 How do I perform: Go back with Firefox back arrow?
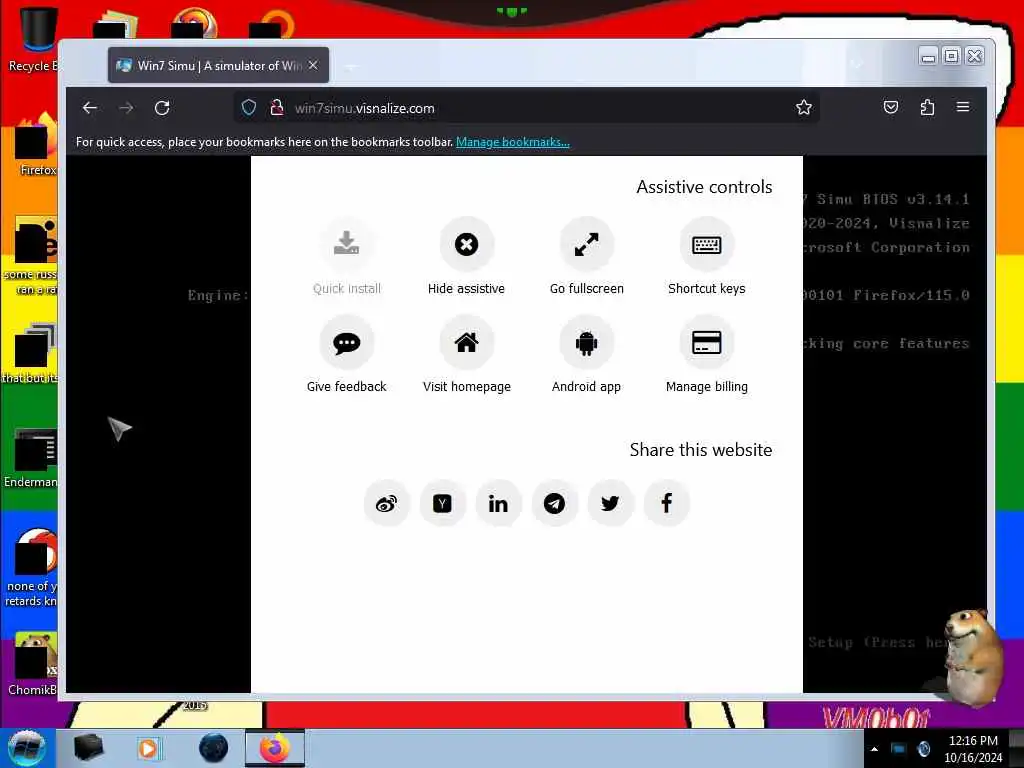click(90, 108)
